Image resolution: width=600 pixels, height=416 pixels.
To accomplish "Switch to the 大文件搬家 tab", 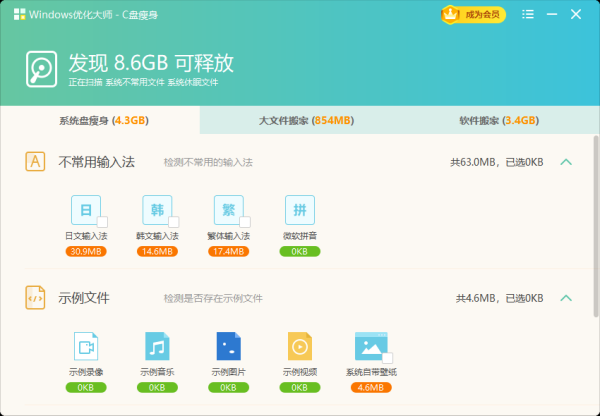I will (305, 120).
